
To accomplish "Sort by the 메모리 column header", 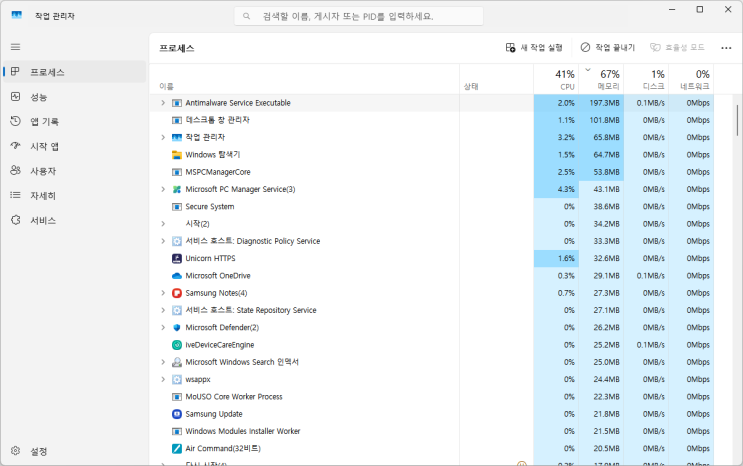I will pyautogui.click(x=601, y=79).
